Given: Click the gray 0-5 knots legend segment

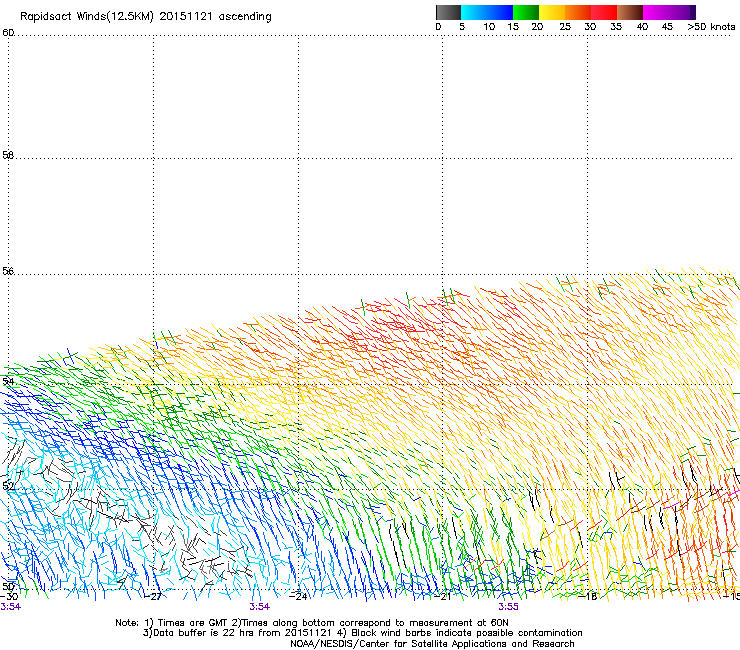Looking at the screenshot, I should click(448, 12).
